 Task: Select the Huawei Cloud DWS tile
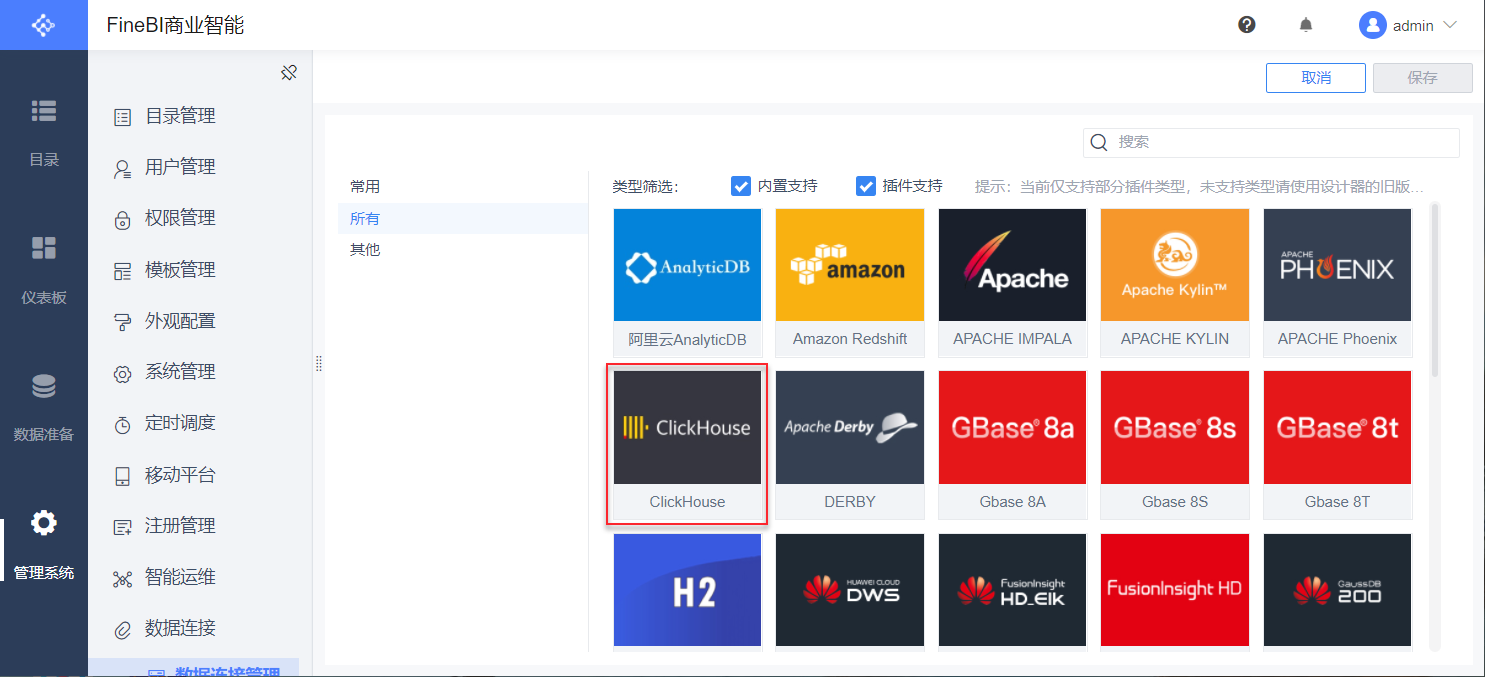pos(850,592)
